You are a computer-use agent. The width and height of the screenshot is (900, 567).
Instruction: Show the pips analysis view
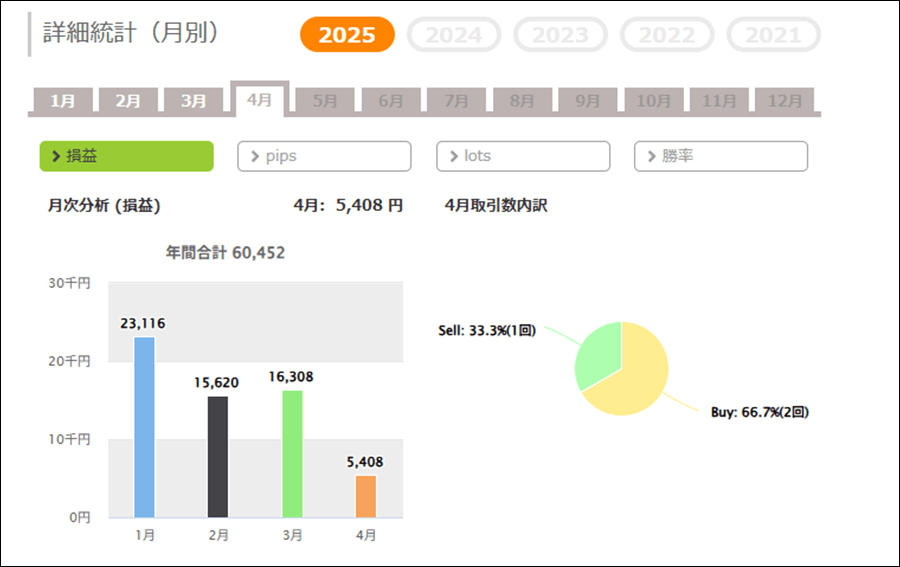click(x=324, y=156)
